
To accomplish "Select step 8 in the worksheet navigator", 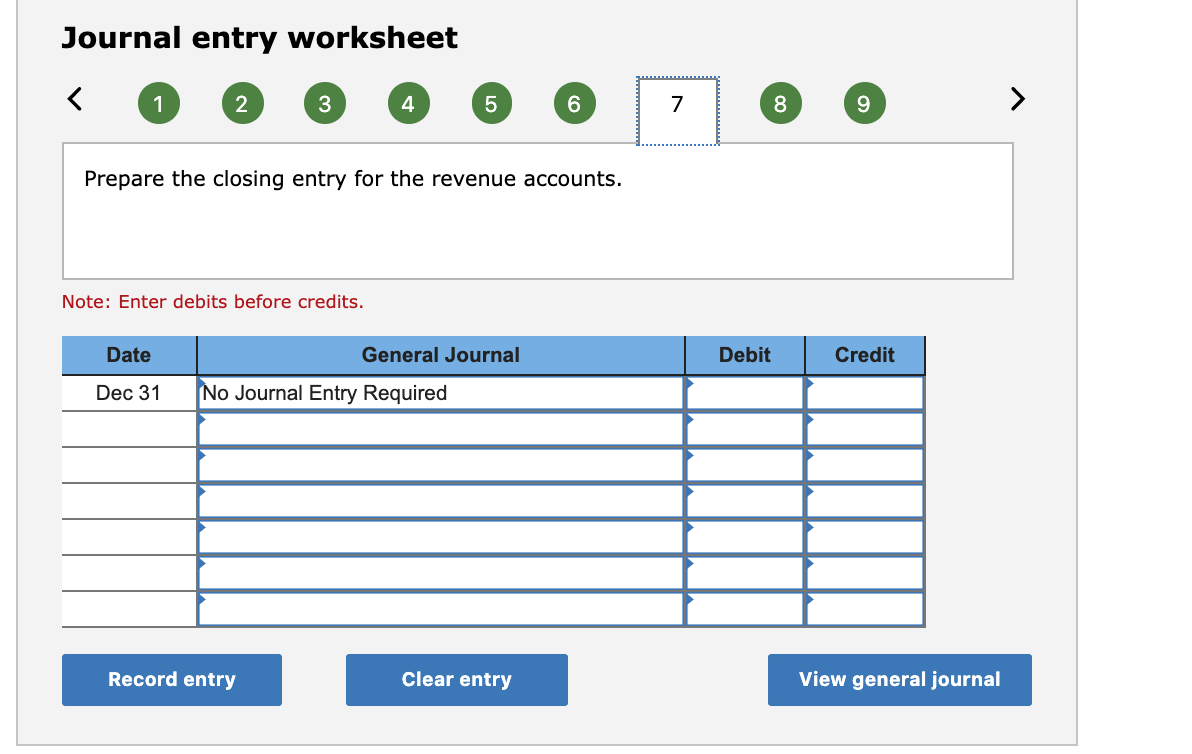I will (x=781, y=103).
